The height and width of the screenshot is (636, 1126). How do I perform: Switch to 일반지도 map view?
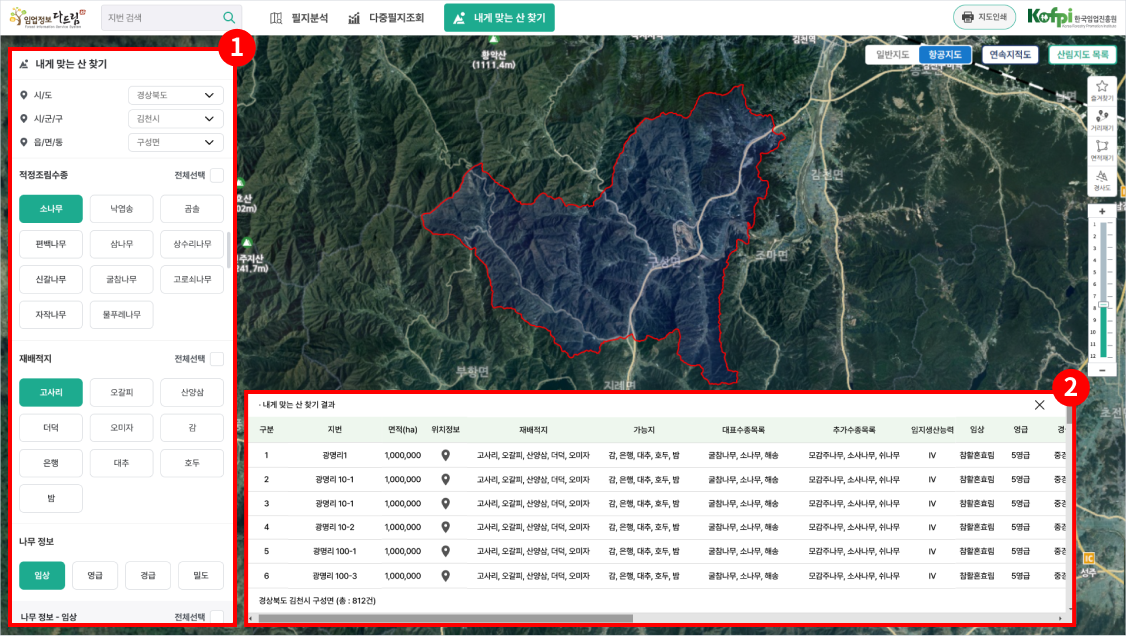893,55
